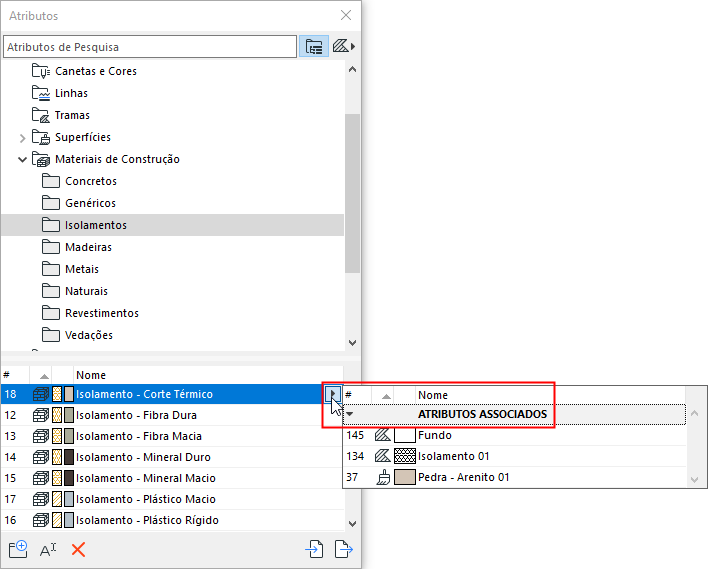Select Isolamento - Plástico Rígido row

click(x=172, y=520)
